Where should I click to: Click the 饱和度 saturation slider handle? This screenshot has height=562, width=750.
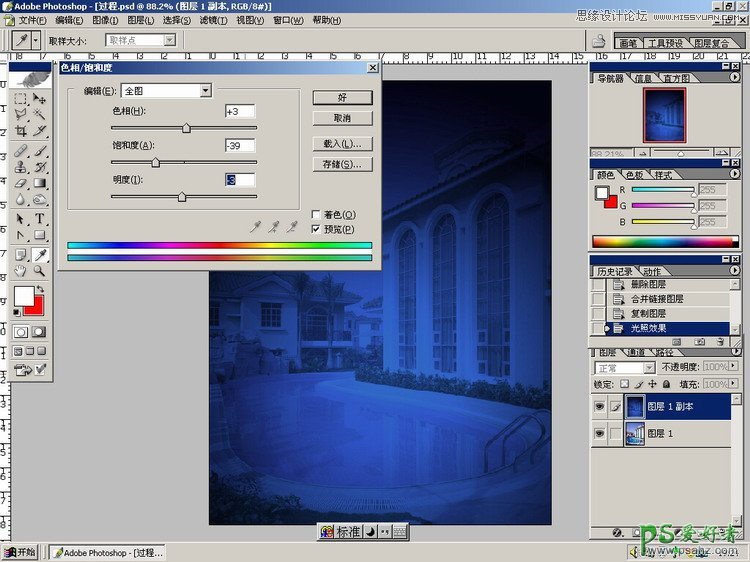[155, 162]
